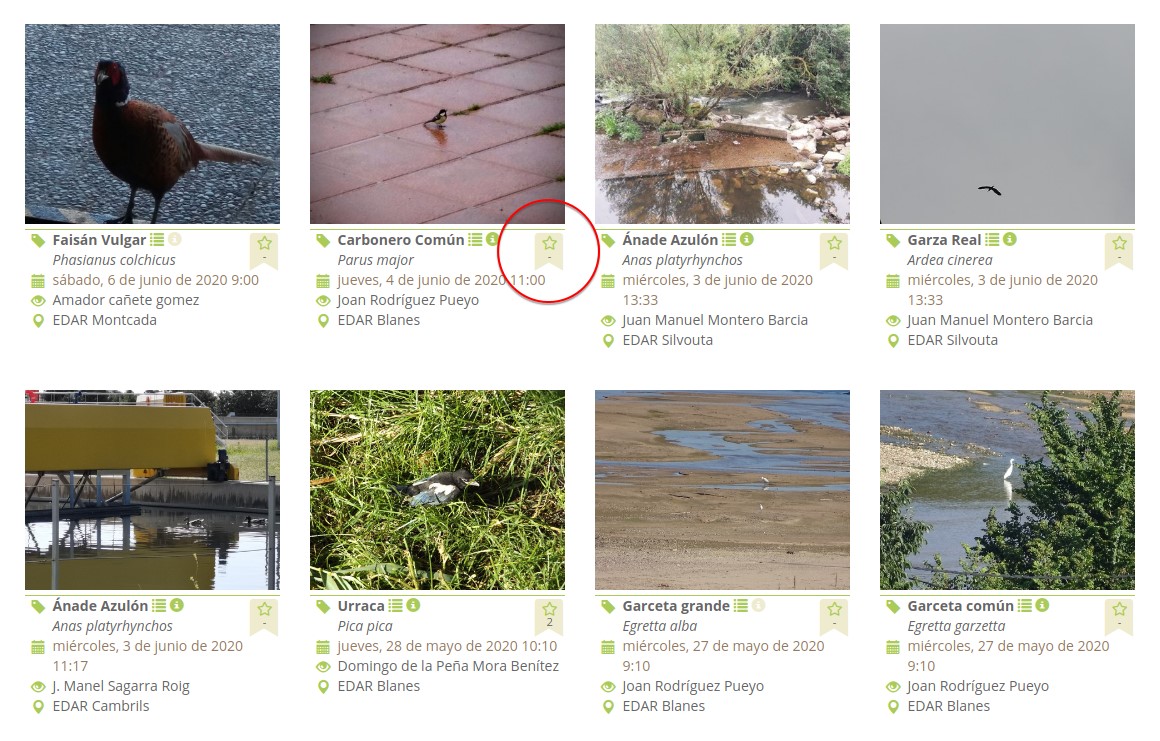
Task: Click the tag icon for Garceta común
Action: (893, 606)
